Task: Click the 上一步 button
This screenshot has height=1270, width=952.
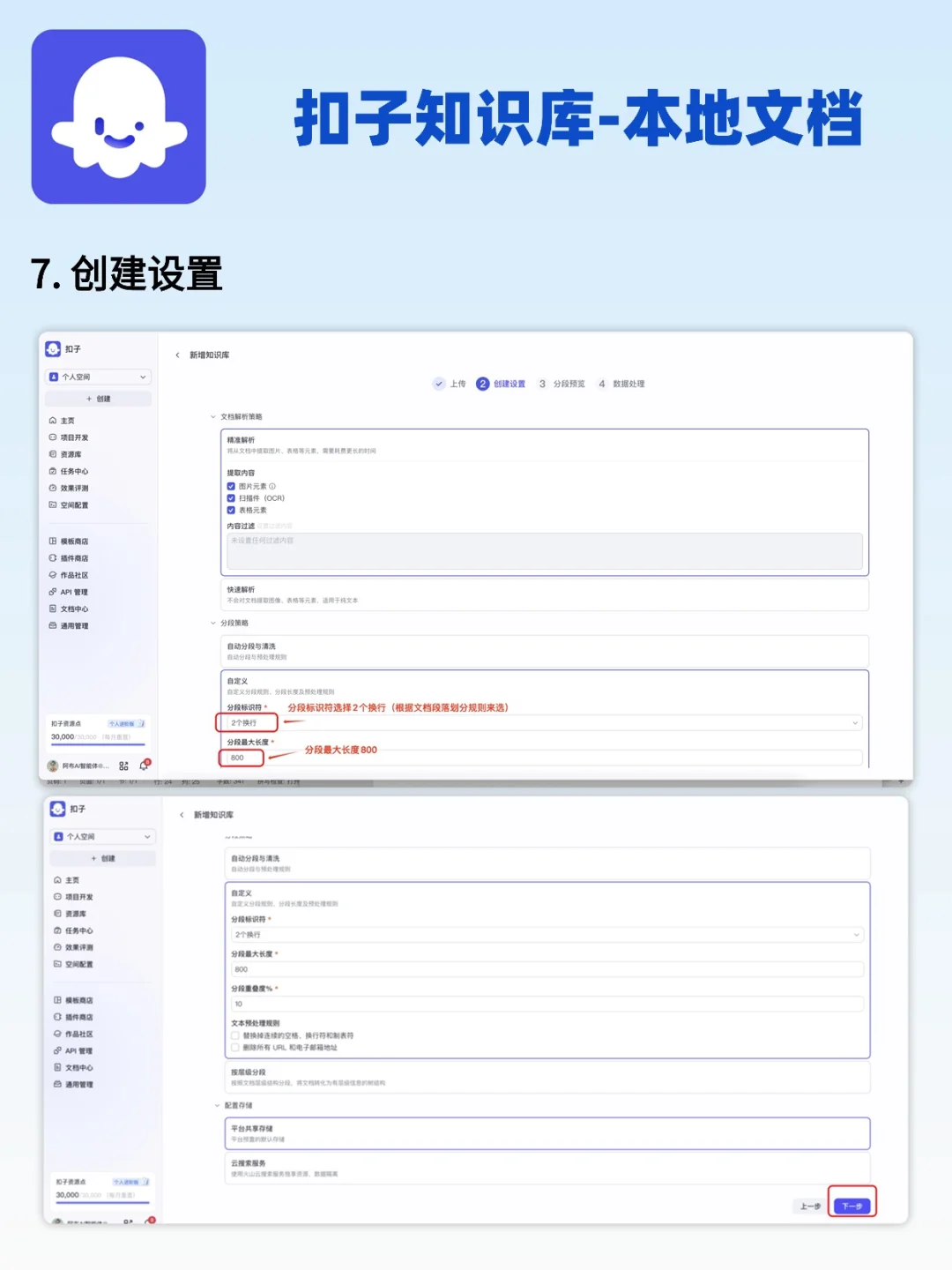Action: coord(808,1206)
